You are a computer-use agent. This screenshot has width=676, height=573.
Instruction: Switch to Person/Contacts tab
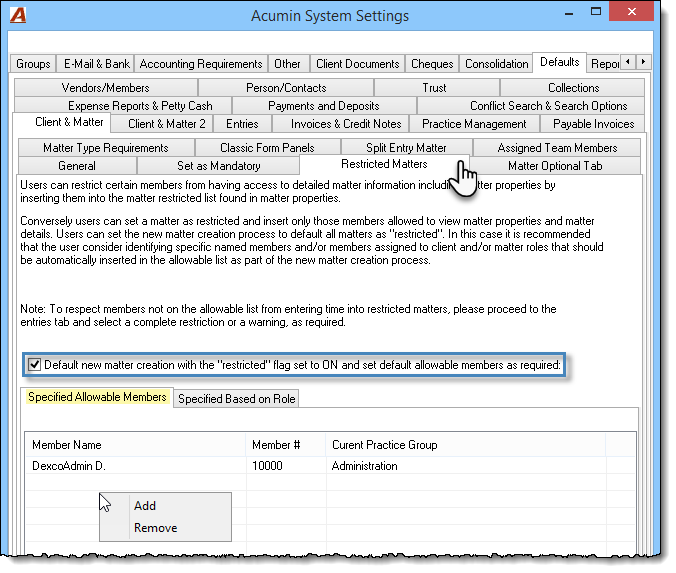286,88
